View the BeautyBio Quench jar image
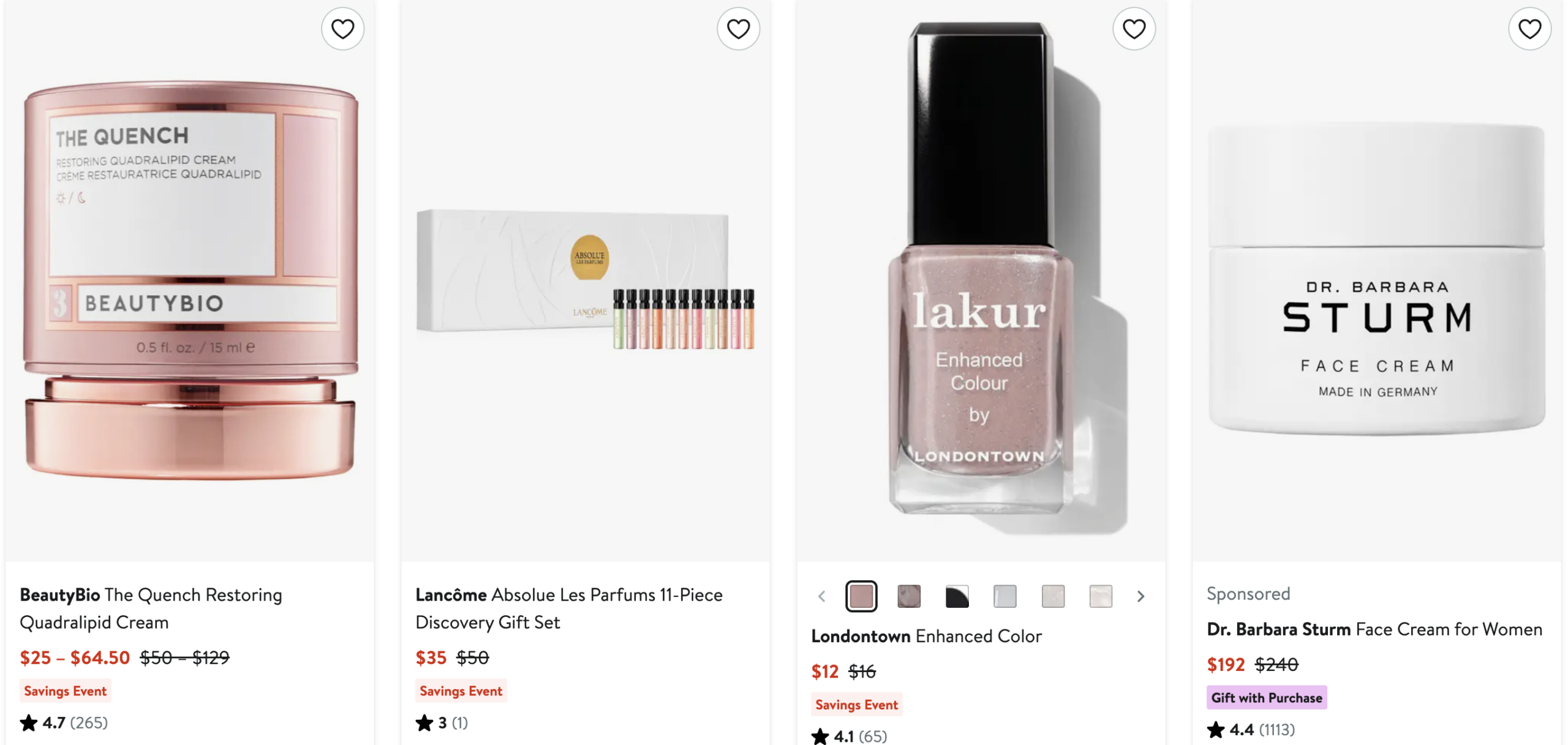This screenshot has height=745, width=1568. pos(190,282)
